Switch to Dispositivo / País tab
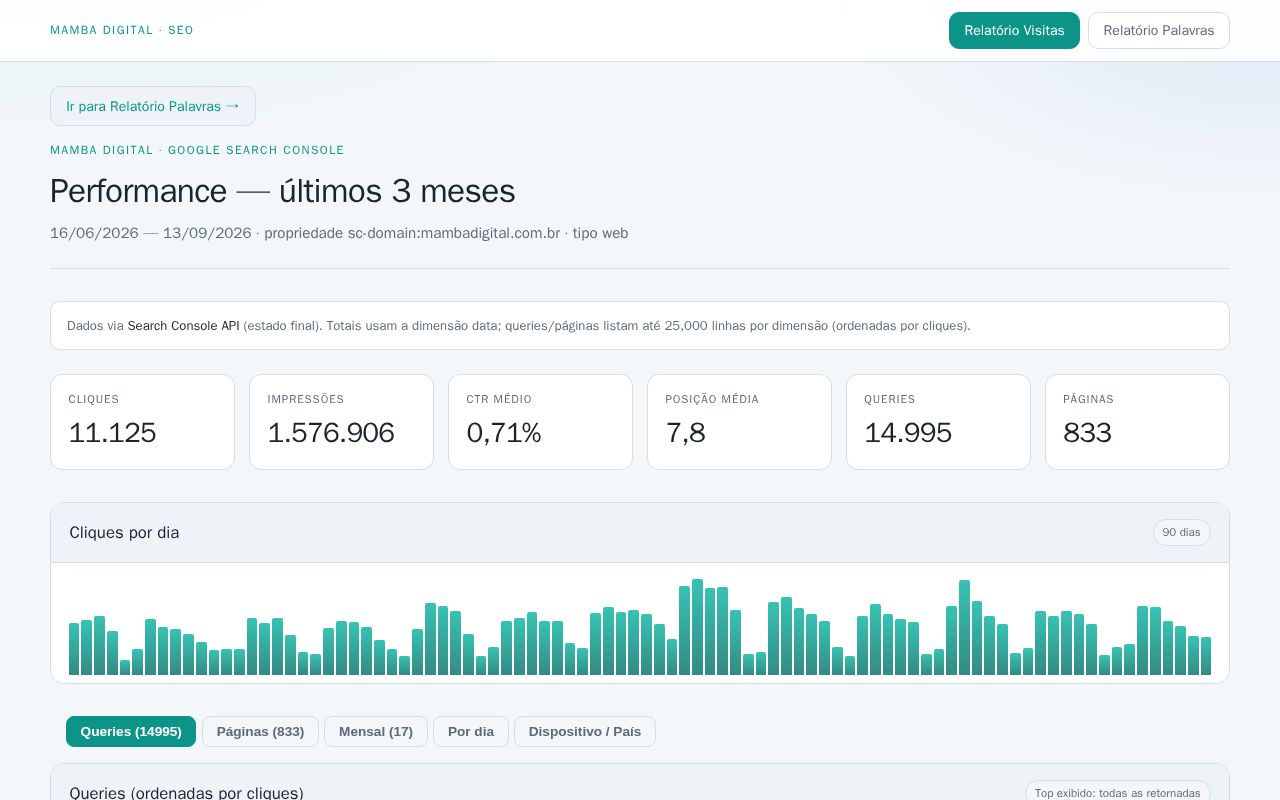1280x800 pixels. 585,731
